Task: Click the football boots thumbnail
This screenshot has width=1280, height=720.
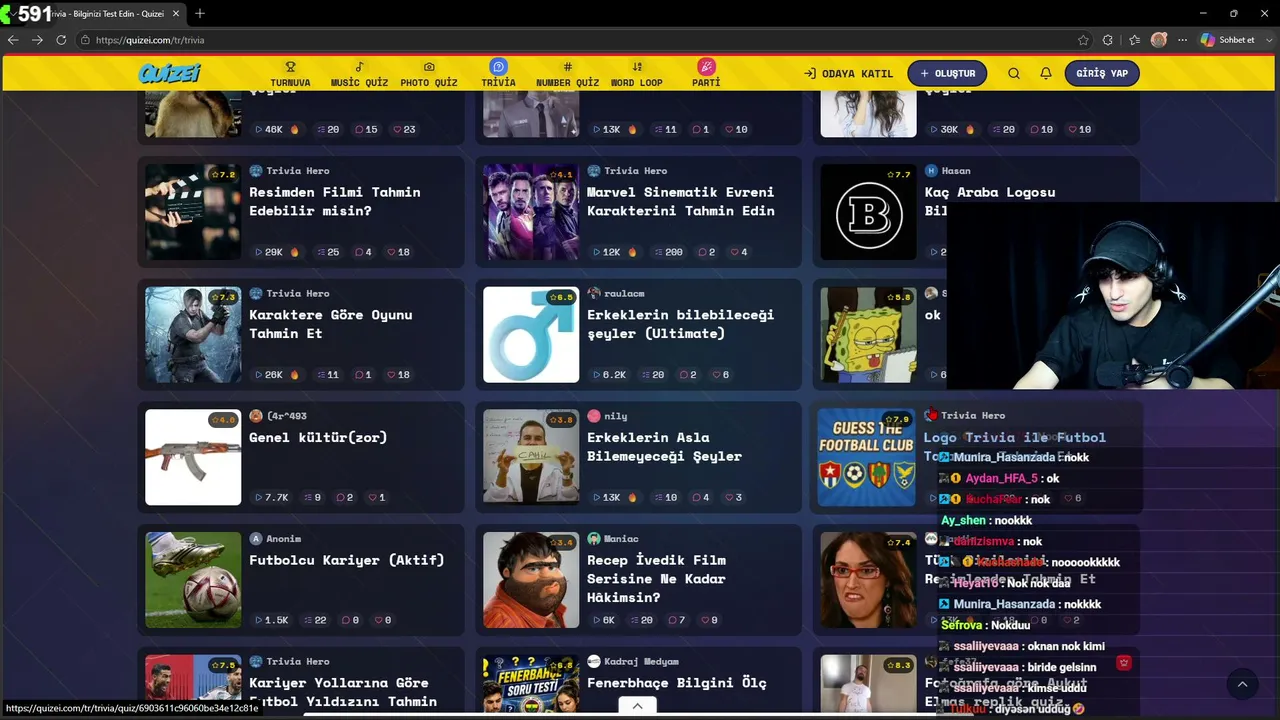Action: click(x=193, y=580)
